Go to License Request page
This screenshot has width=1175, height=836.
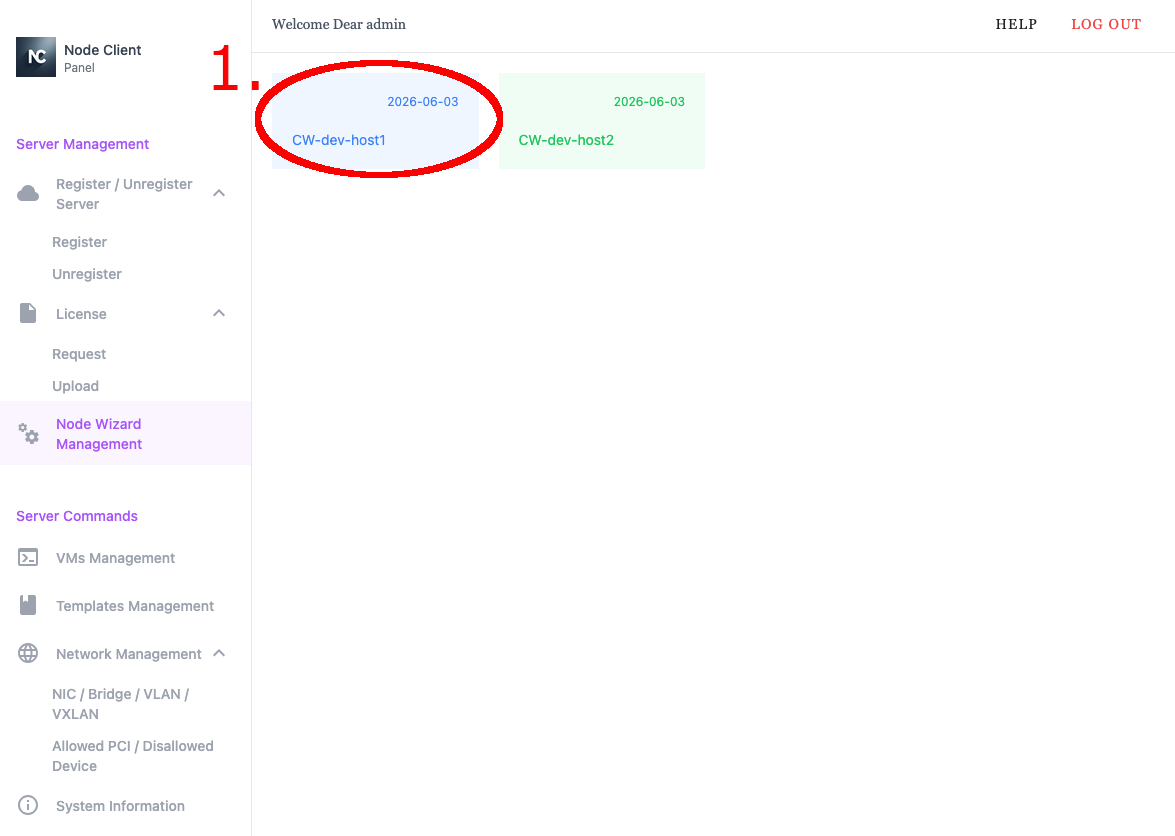tap(79, 354)
